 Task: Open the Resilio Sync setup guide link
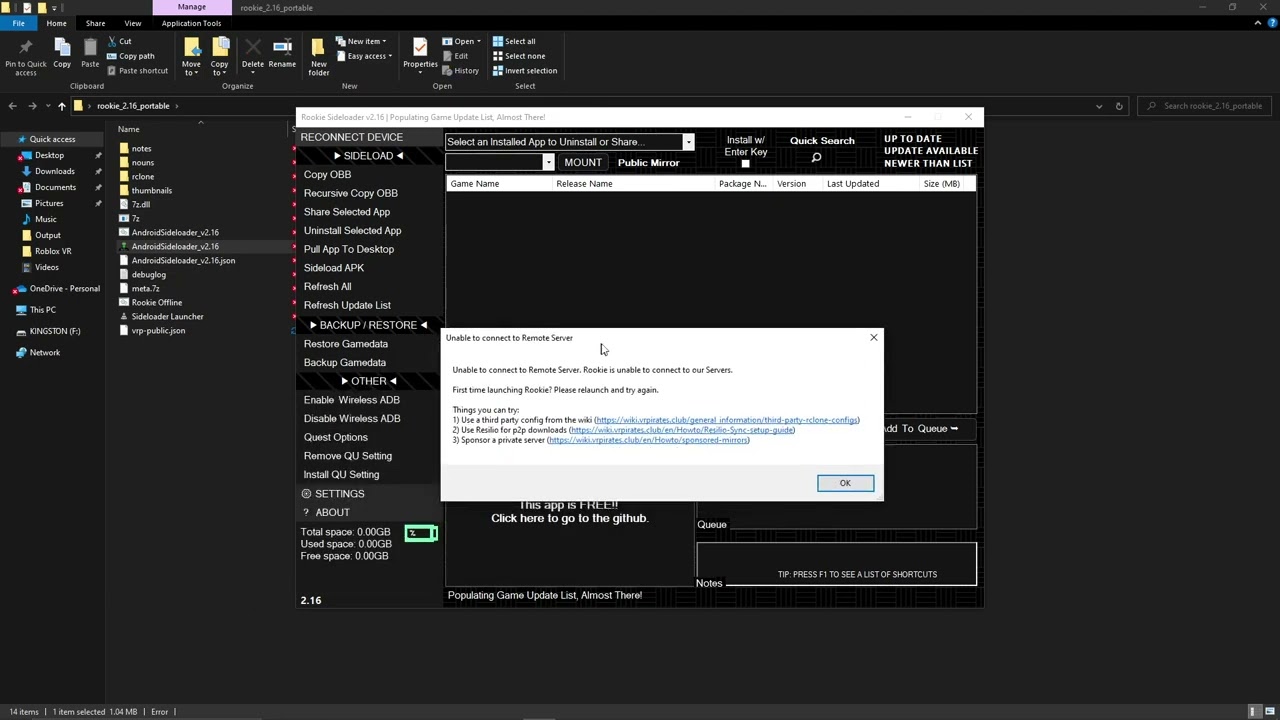tap(682, 430)
